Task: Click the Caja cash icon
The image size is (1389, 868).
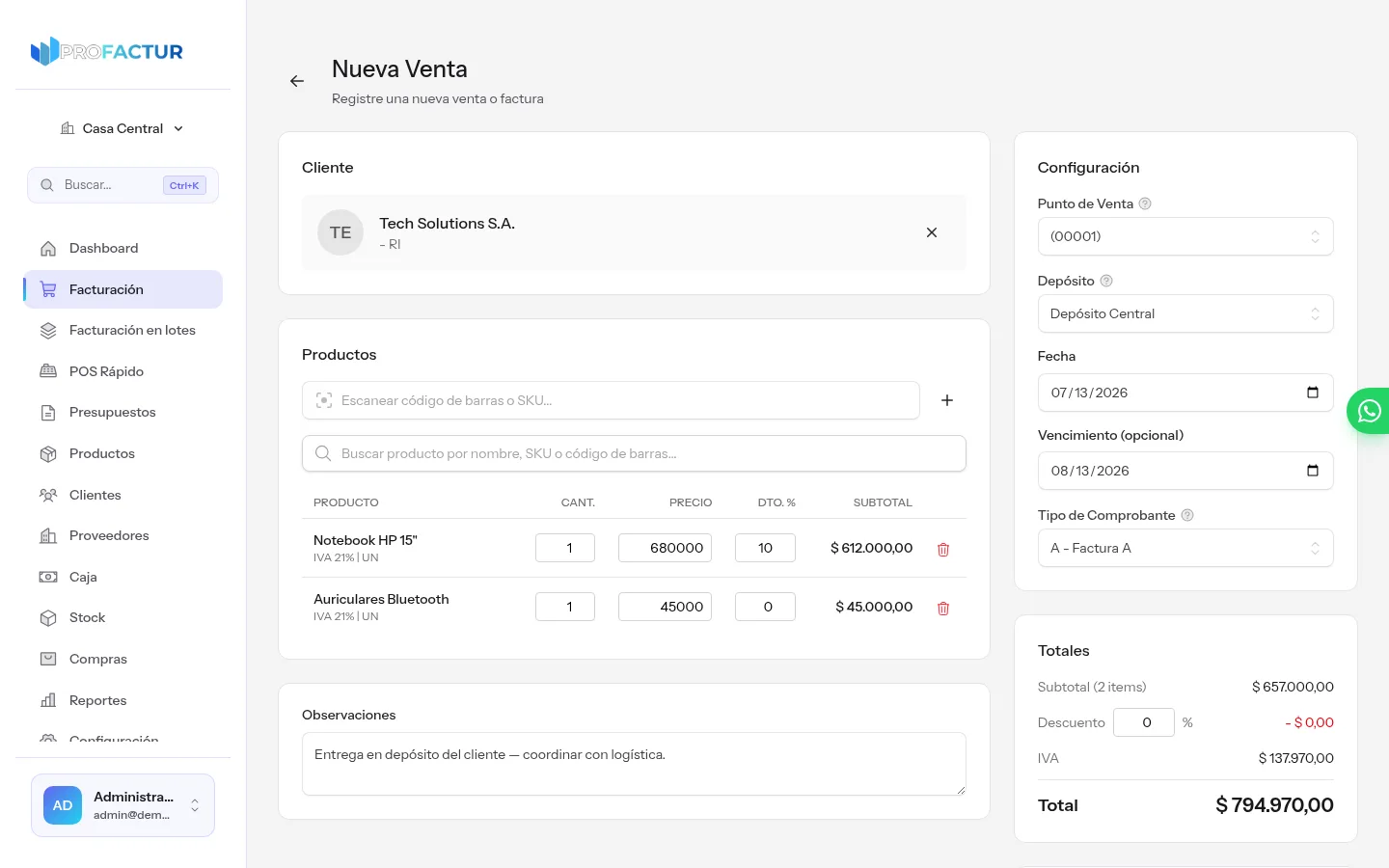Action: pos(48,577)
